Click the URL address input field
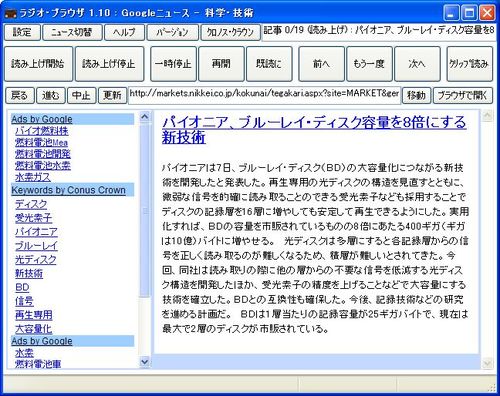The image size is (500, 396). [264, 96]
